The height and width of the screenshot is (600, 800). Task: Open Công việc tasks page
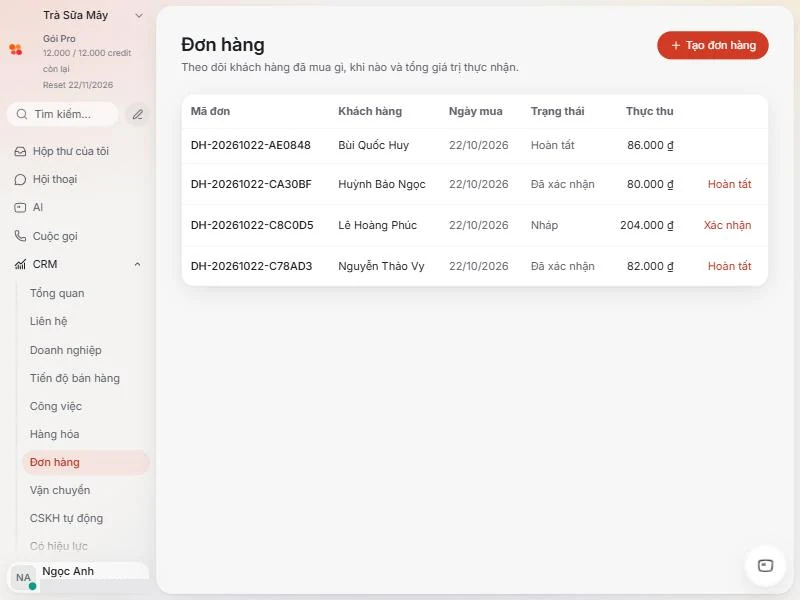(x=56, y=406)
